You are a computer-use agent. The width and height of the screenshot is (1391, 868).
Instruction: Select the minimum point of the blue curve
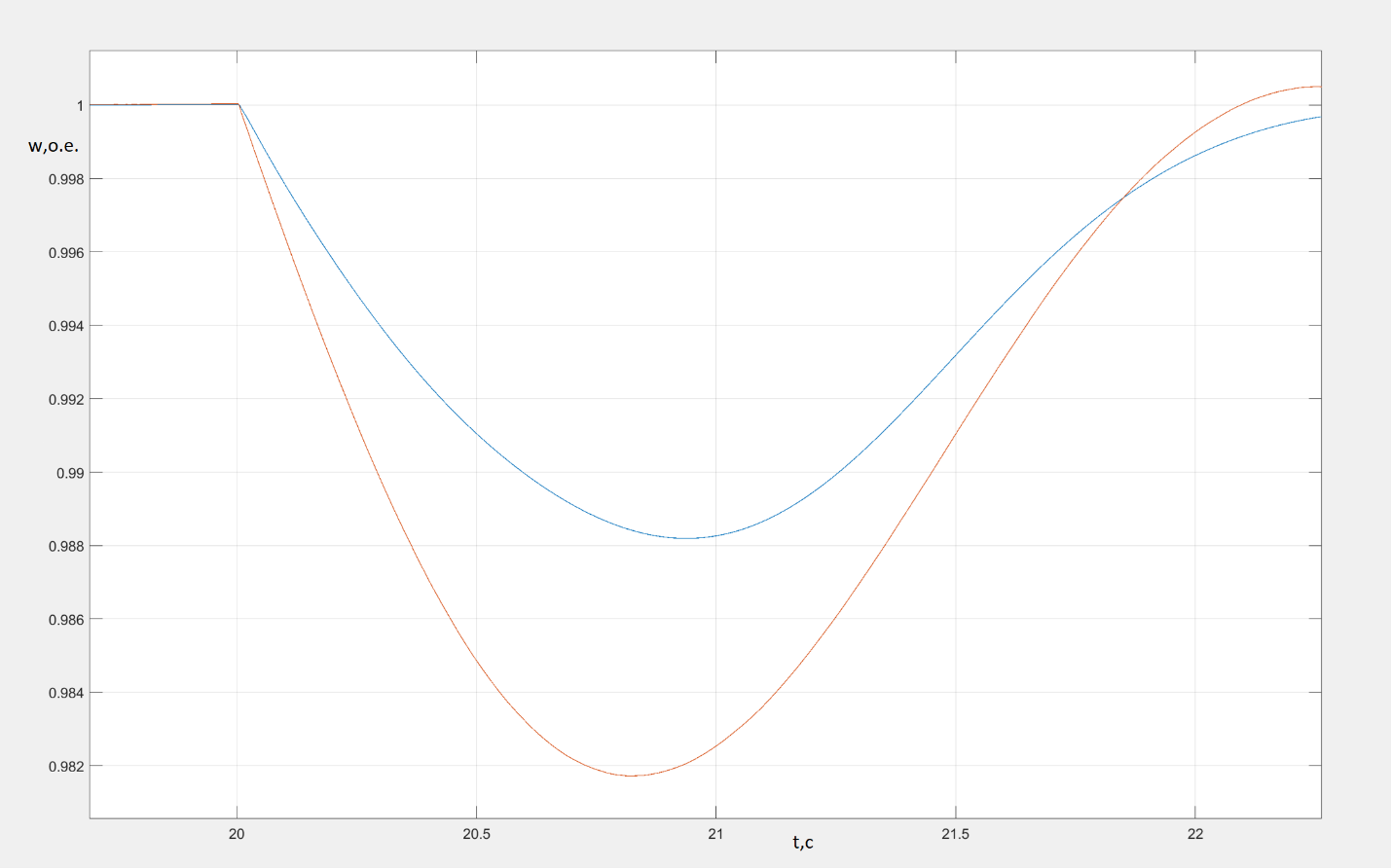688,538
